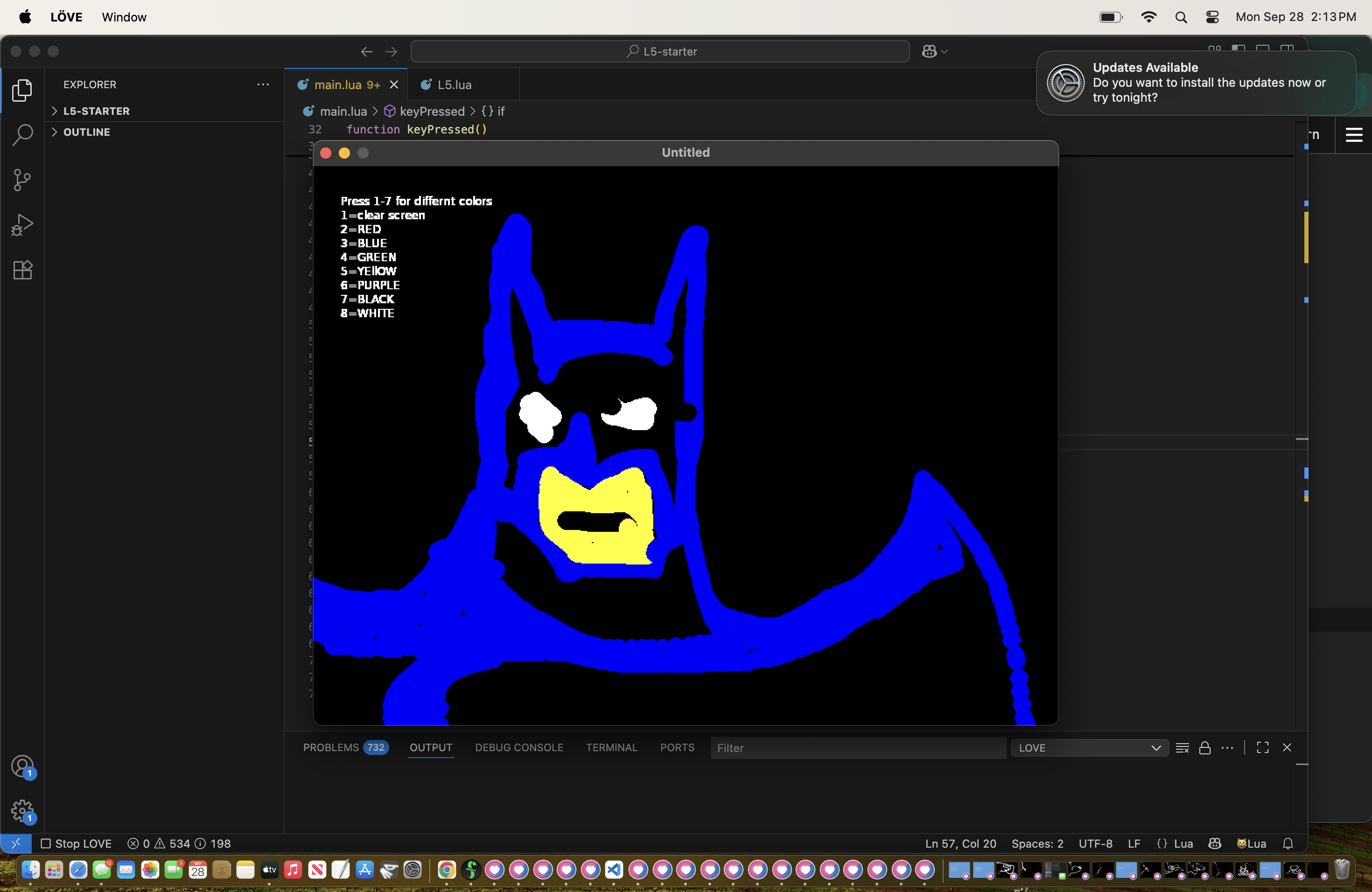Switch to the DEBUG CONSOLE tab

[x=519, y=747]
